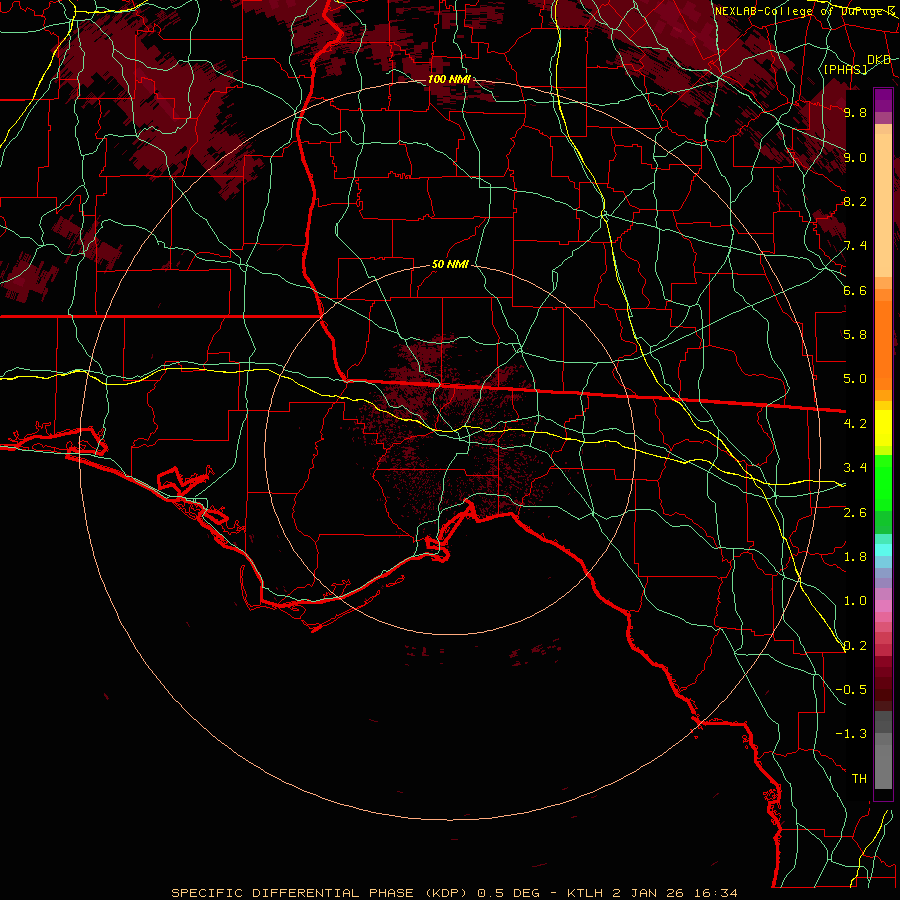Viewport: 900px width, 900px height.
Task: Click the "50 NMI" range ring label
Action: [x=450, y=265]
